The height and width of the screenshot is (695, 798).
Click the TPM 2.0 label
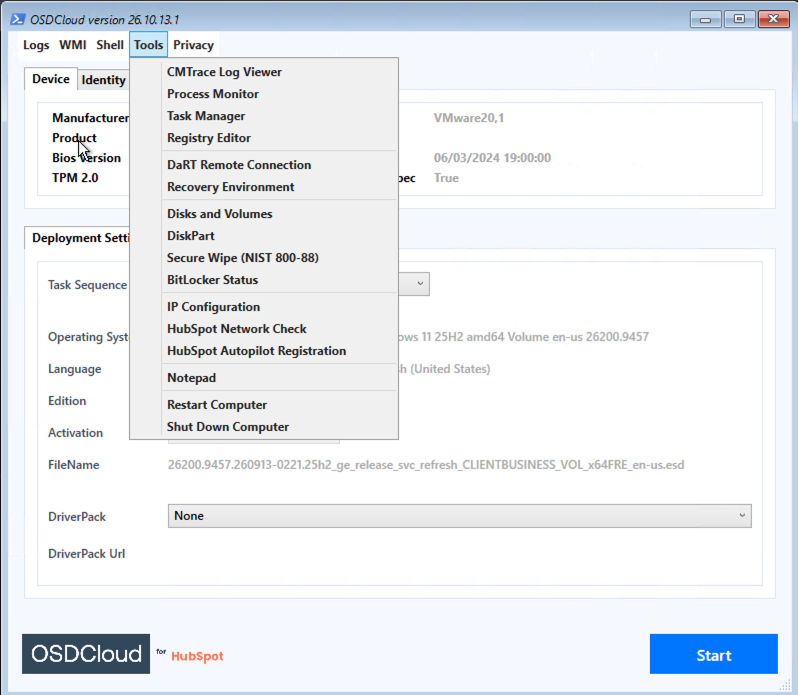pyautogui.click(x=75, y=178)
